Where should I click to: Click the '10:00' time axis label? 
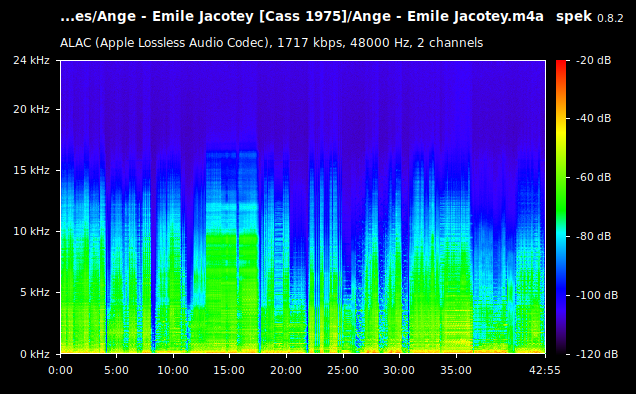point(173,370)
